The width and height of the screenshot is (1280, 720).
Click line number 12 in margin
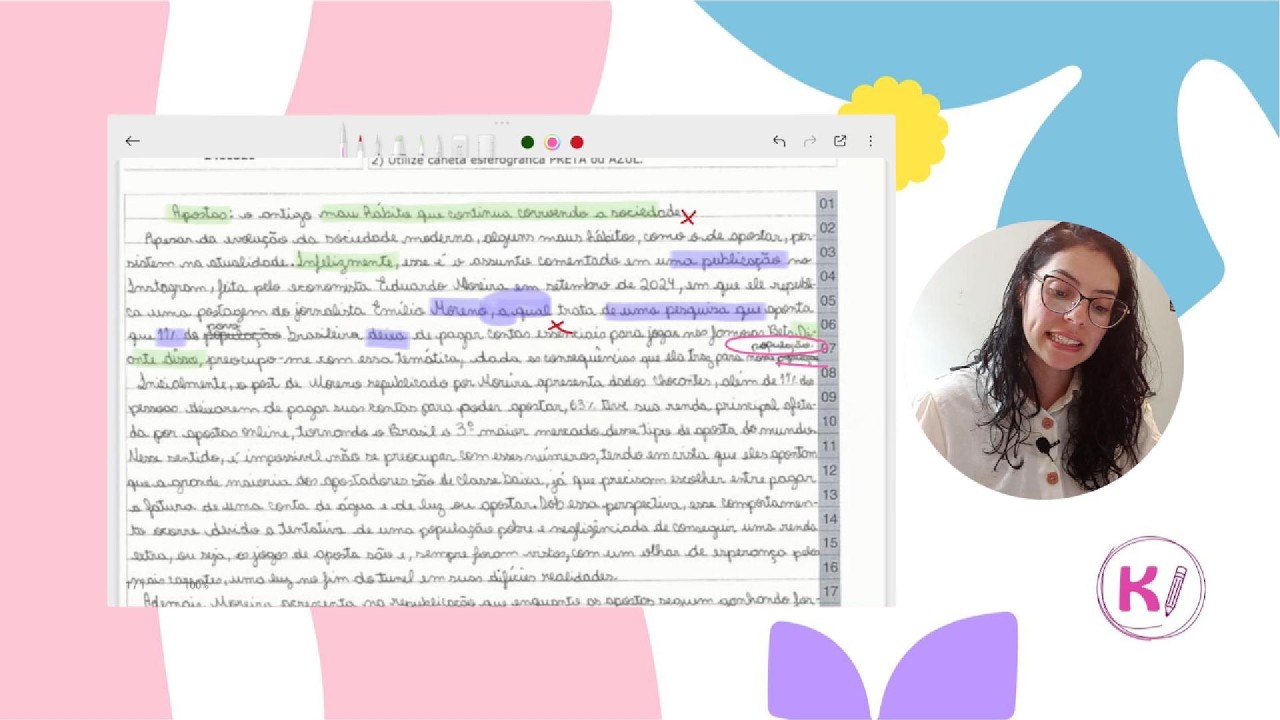[x=827, y=470]
